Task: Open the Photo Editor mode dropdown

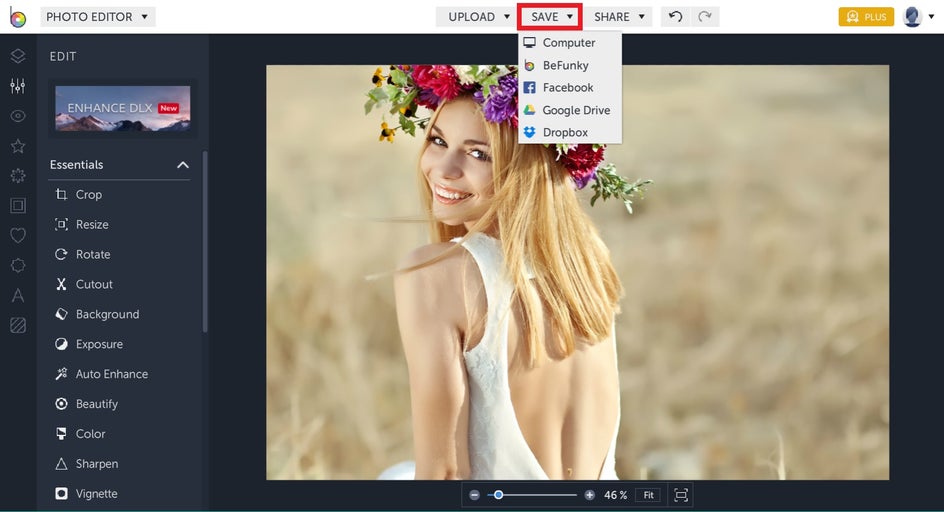Action: 98,17
